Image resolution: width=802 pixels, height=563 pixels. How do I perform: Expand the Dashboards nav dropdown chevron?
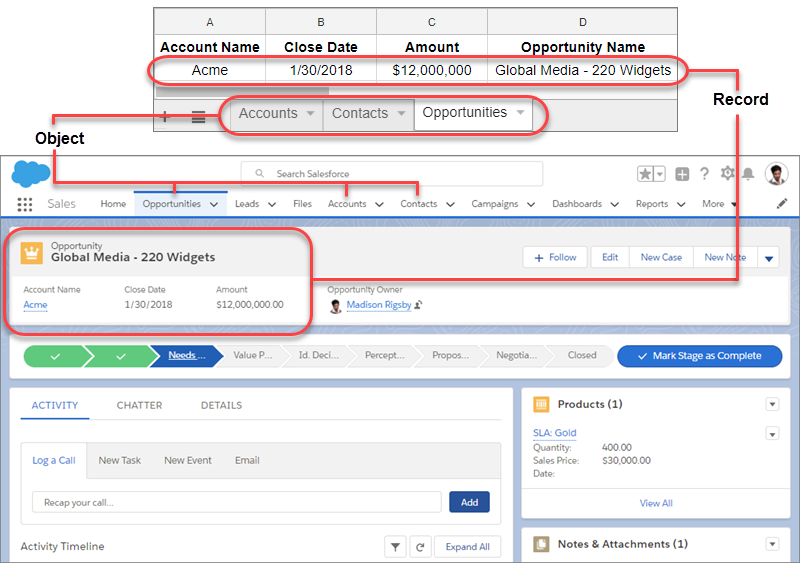point(615,204)
